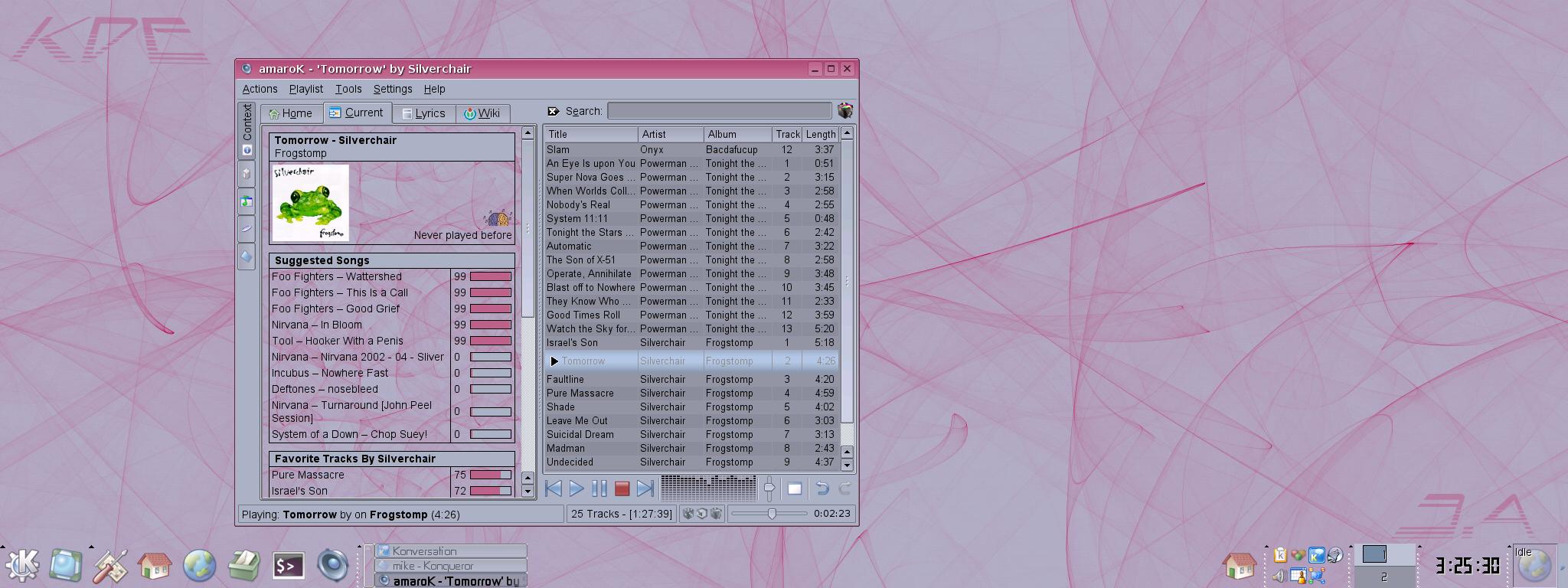Open the media device sidebar icon

(247, 228)
